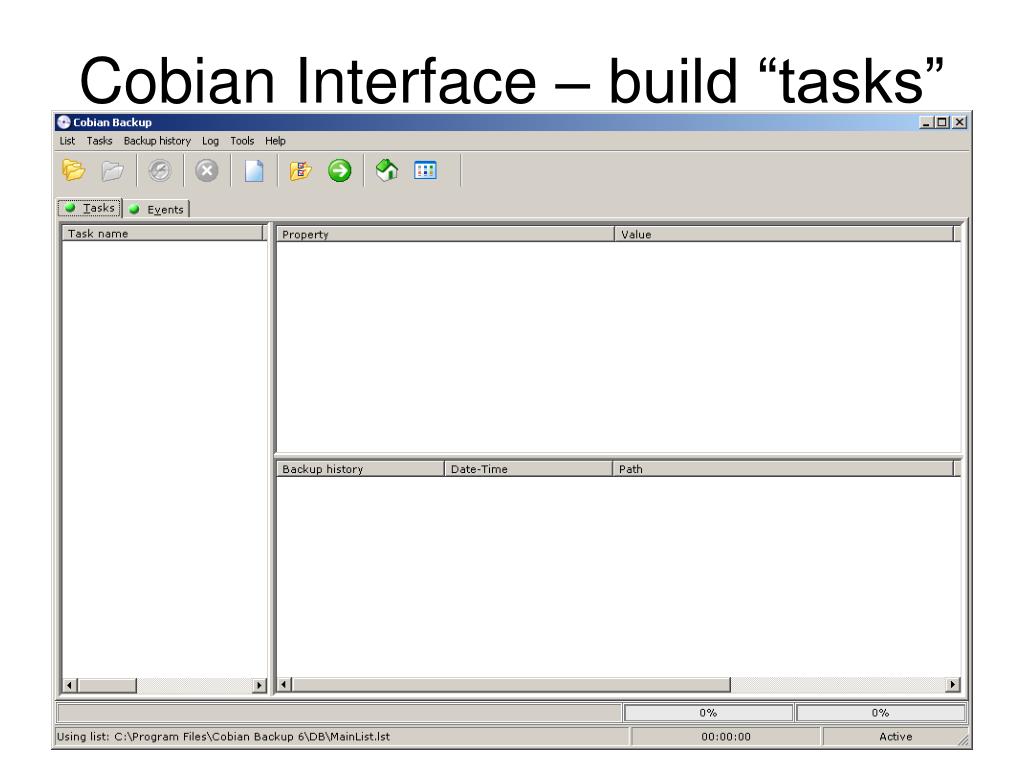
Task: Click the first 0% progress bar
Action: pyautogui.click(x=708, y=712)
